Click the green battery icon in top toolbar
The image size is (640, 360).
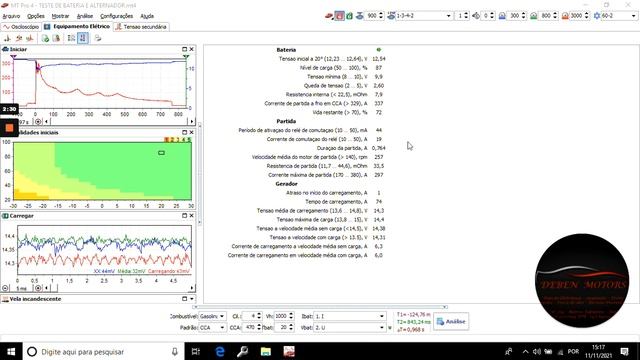coord(349,16)
